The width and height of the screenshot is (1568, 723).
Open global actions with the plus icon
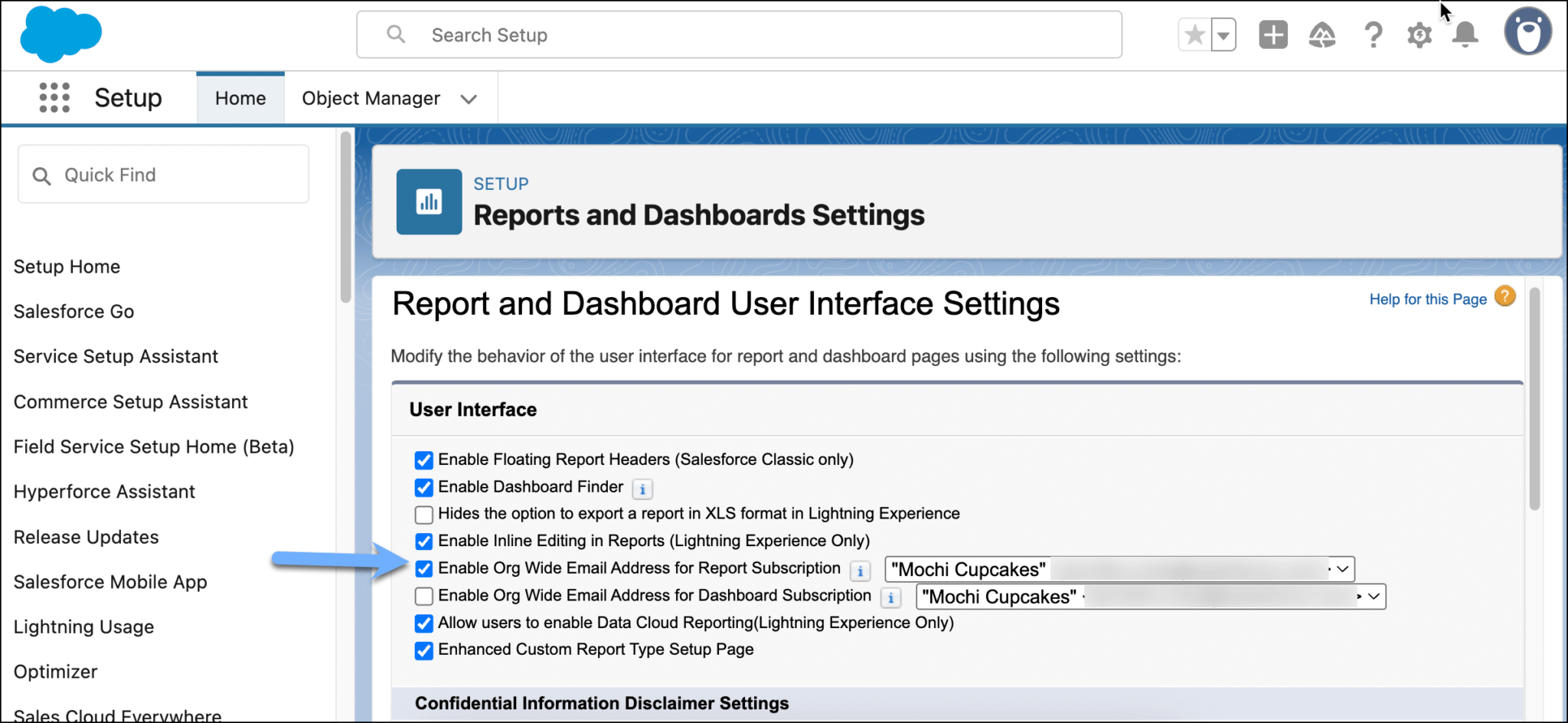click(1272, 34)
